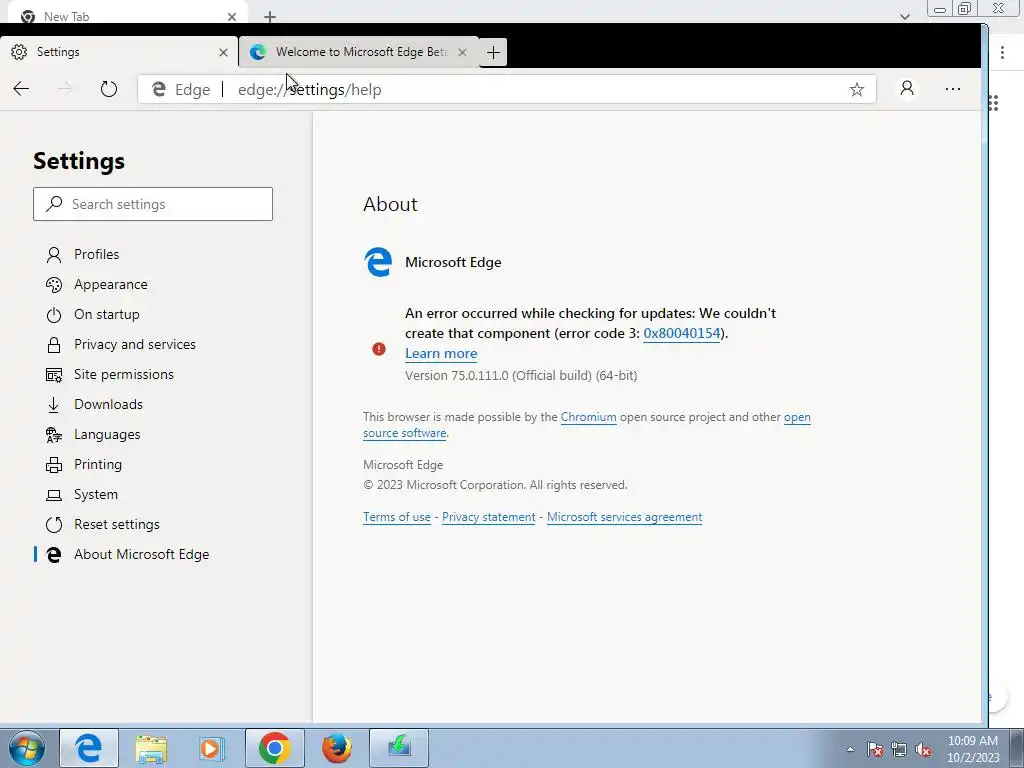Open Profiles settings
The image size is (1024, 768).
click(96, 254)
